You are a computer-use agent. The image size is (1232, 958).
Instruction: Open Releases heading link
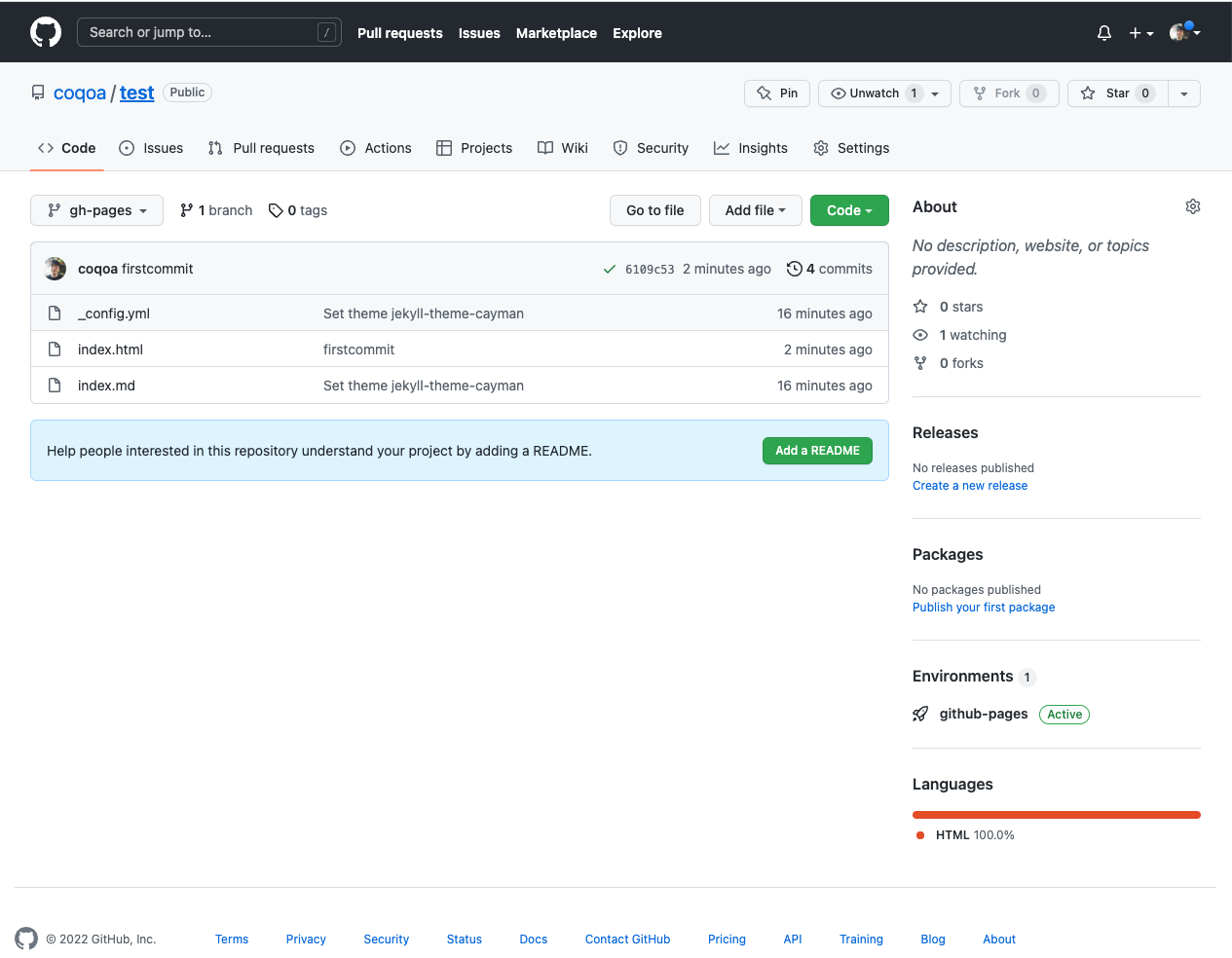(x=946, y=433)
